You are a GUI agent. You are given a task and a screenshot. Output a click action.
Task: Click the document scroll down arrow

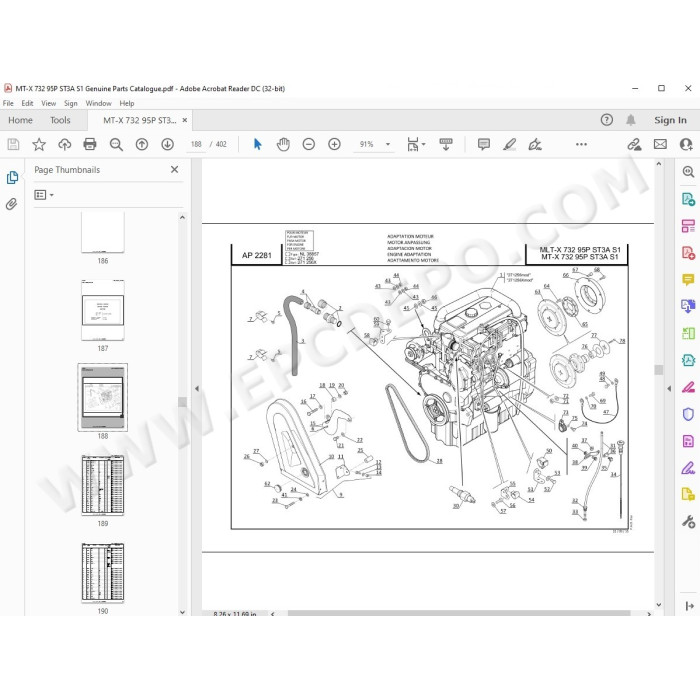pos(659,605)
